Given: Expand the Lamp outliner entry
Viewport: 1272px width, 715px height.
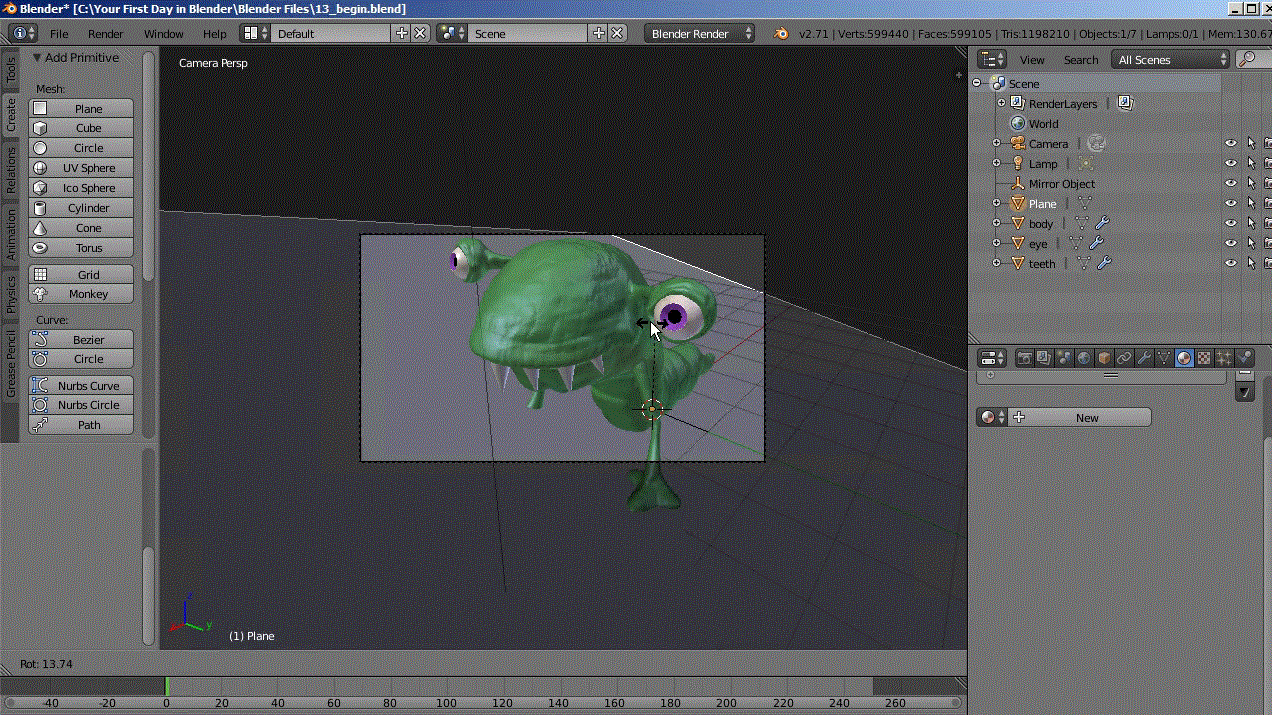Looking at the screenshot, I should [x=996, y=163].
